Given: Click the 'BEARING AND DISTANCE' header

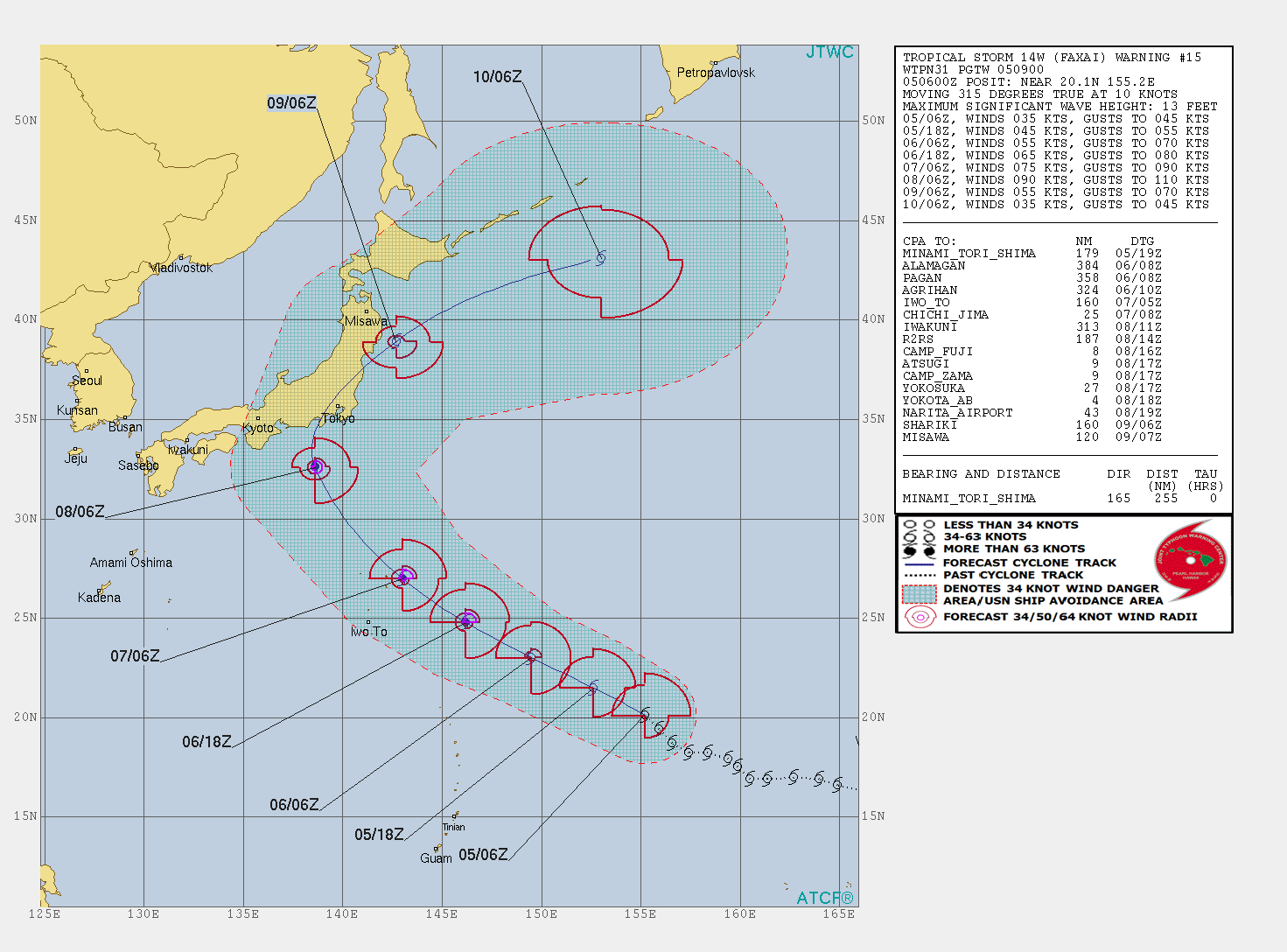Looking at the screenshot, I should coord(982,474).
